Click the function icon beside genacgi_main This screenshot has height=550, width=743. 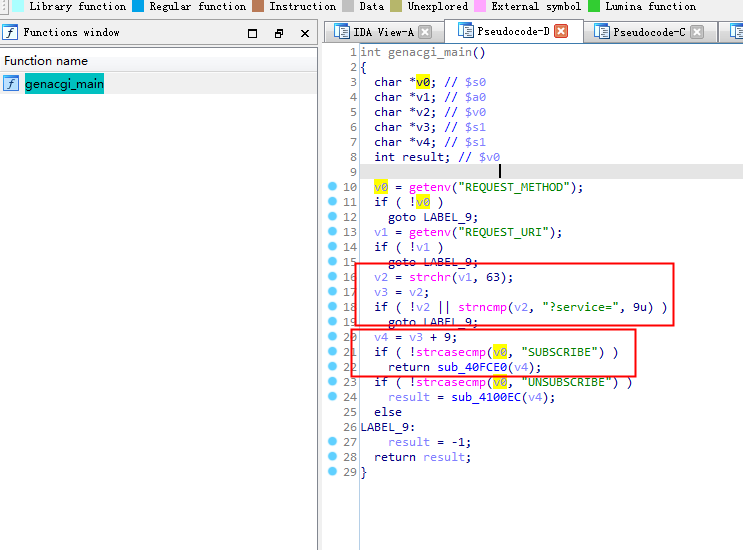pos(11,84)
